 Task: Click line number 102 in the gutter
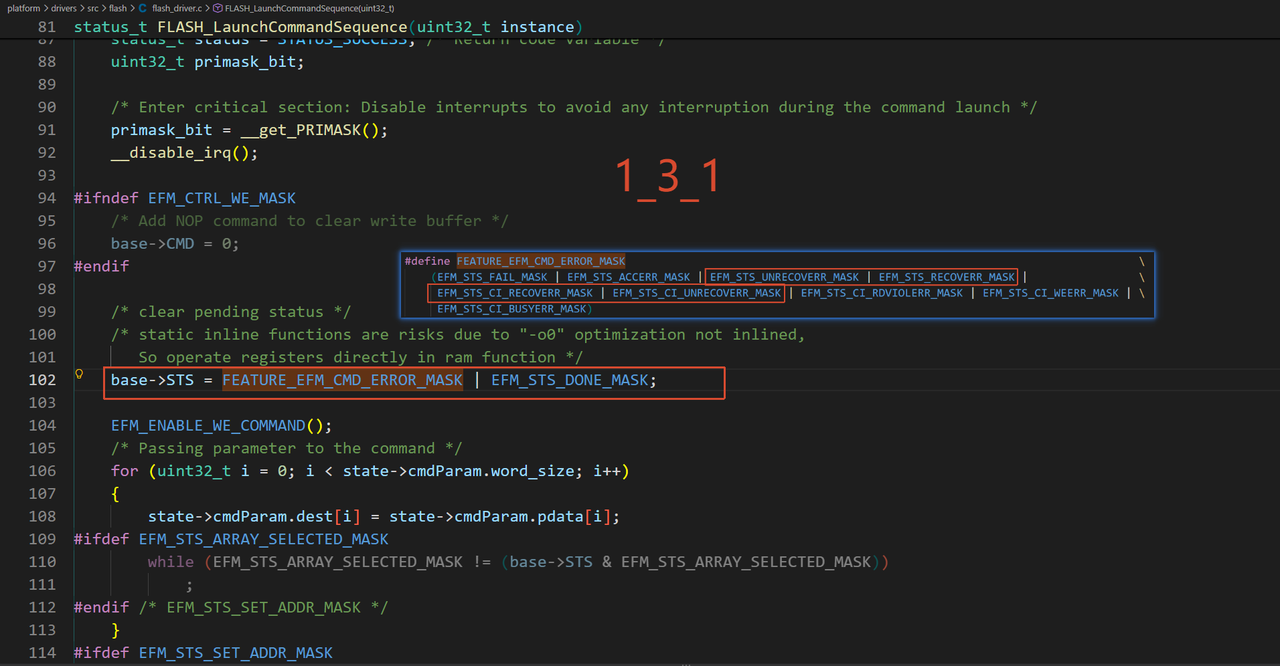[43, 380]
